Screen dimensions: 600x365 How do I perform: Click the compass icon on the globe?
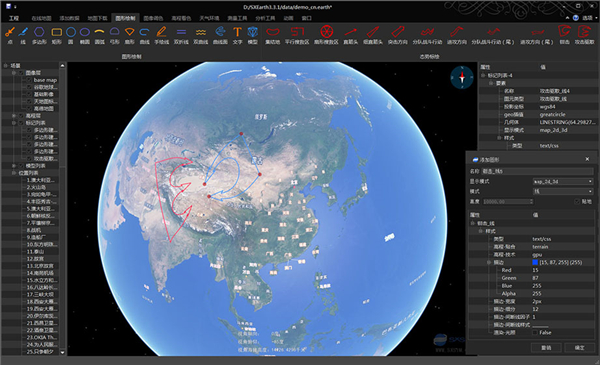coord(462,77)
